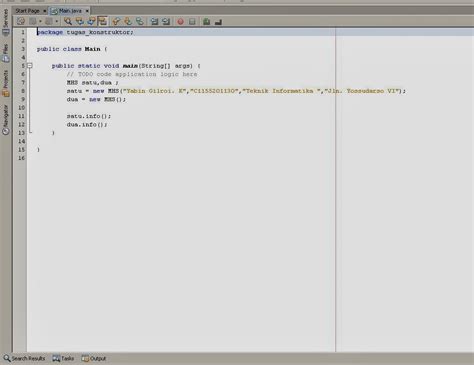Go to Previous Bookmark icon
This screenshot has height=365, width=474.
[x=116, y=22]
